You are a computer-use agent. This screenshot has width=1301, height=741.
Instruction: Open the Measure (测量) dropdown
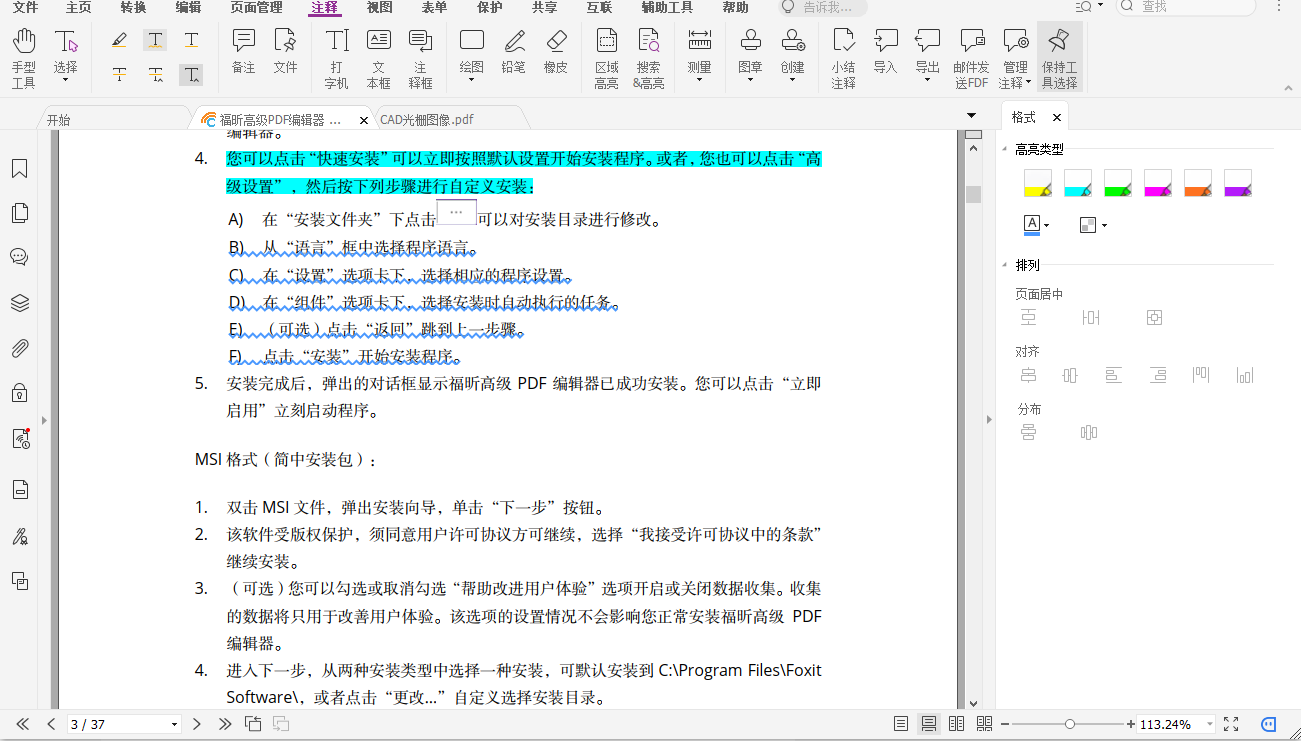[x=699, y=80]
